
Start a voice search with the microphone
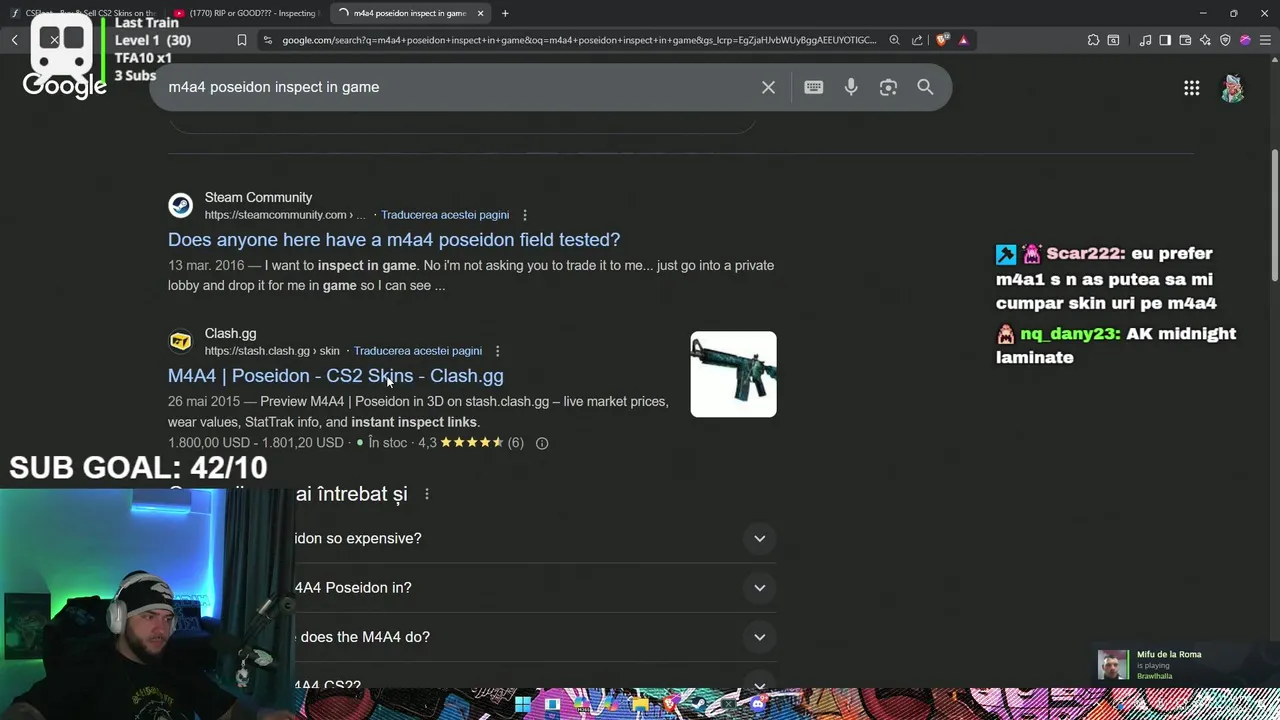click(851, 87)
